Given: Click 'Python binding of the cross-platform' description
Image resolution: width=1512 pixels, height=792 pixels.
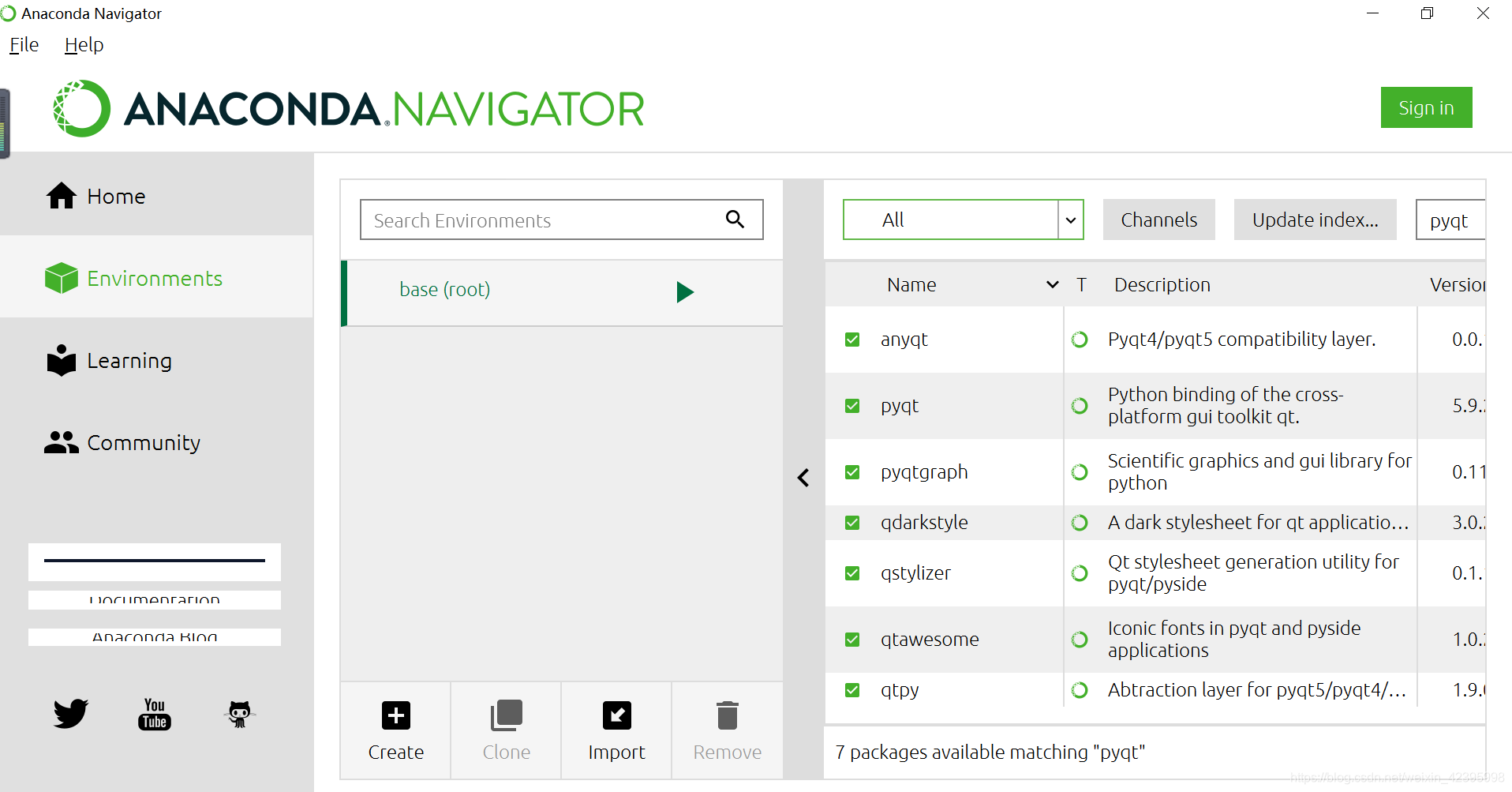Looking at the screenshot, I should click(1226, 406).
